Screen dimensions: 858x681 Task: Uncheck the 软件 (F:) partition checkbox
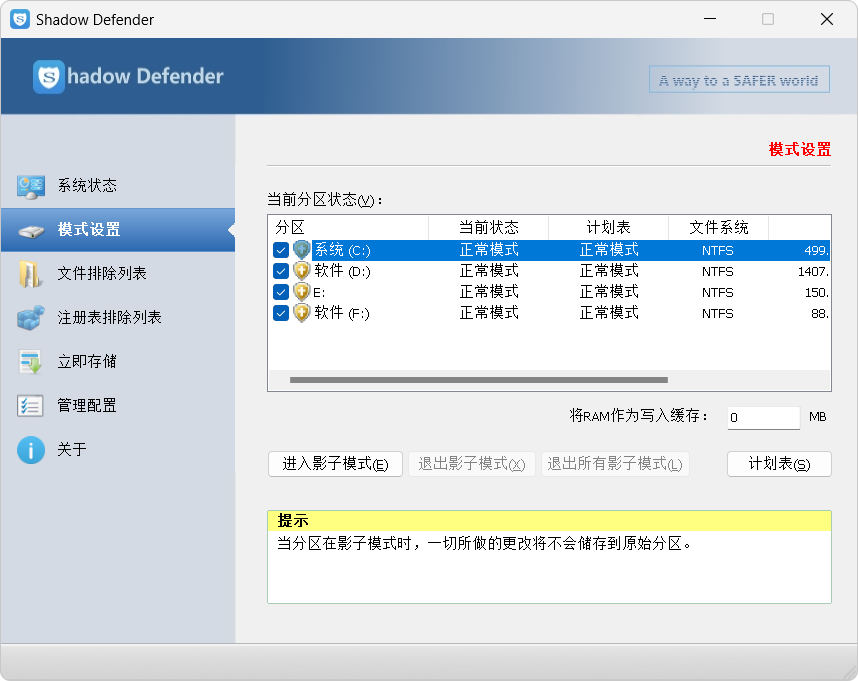point(281,313)
